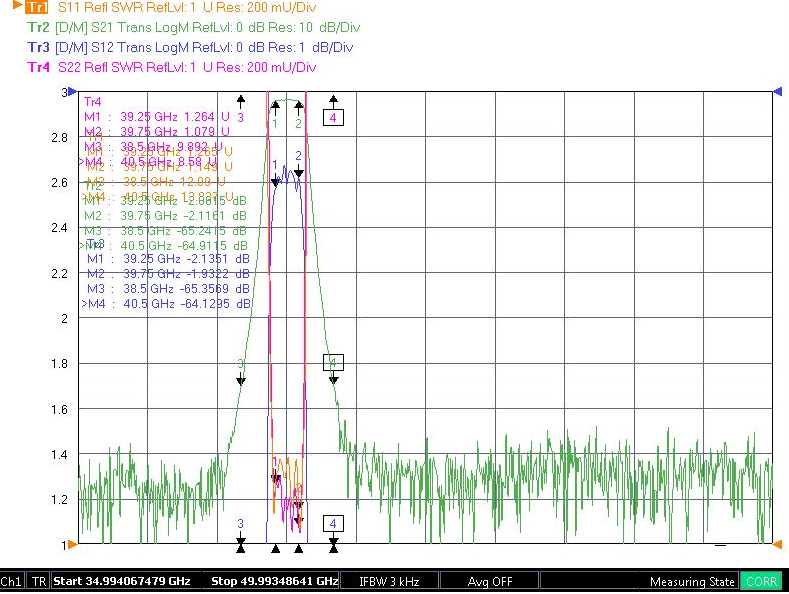
Task: Select boxed blue marker 4 near bottom axis
Action: [x=333, y=524]
